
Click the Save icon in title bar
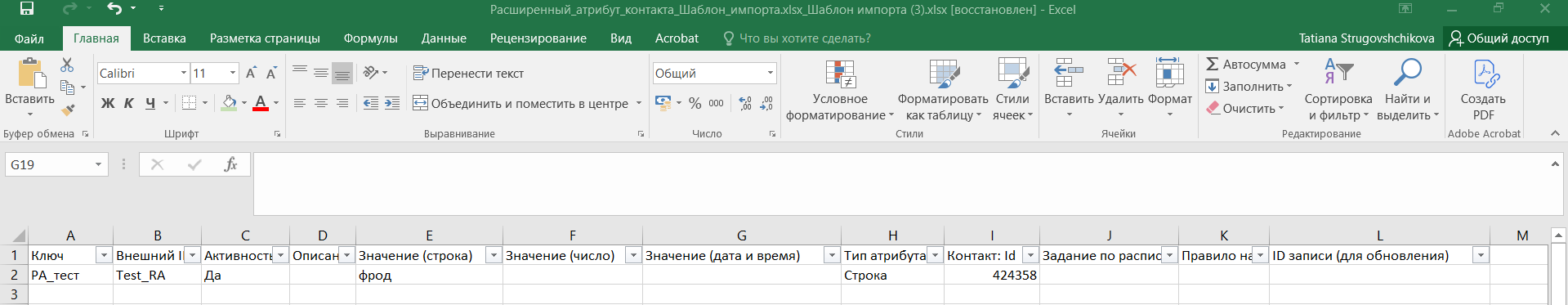pyautogui.click(x=27, y=9)
